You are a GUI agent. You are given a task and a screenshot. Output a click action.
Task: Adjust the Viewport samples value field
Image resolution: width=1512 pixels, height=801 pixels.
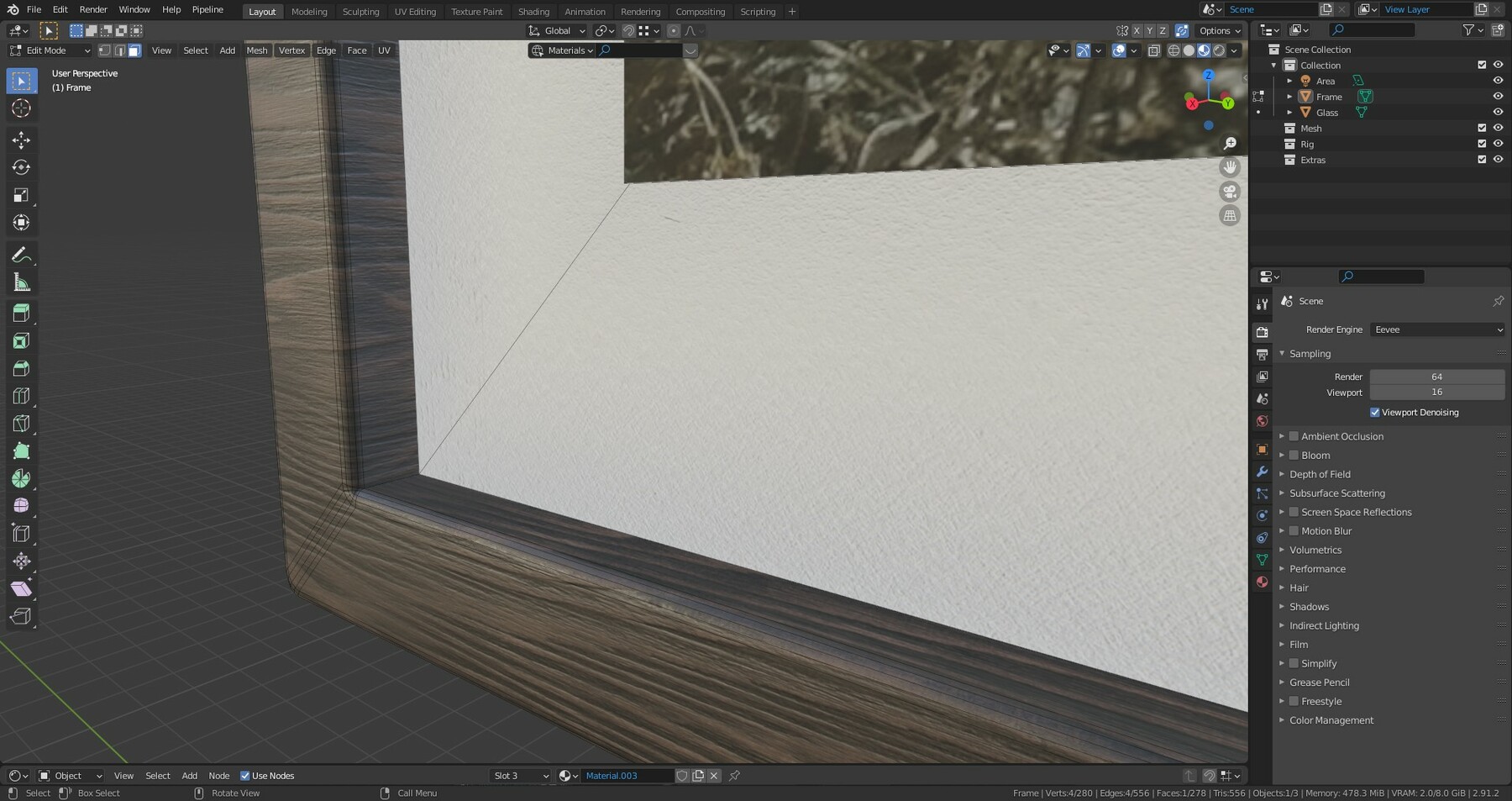[x=1437, y=393]
